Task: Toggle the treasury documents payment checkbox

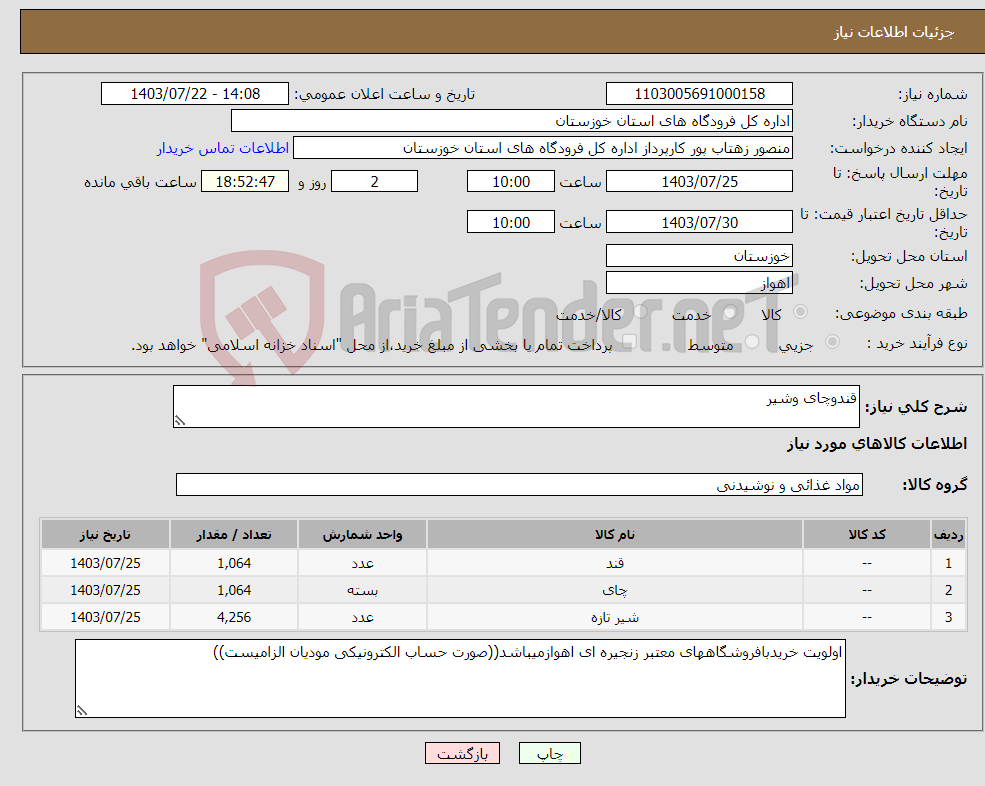Action: [x=629, y=342]
